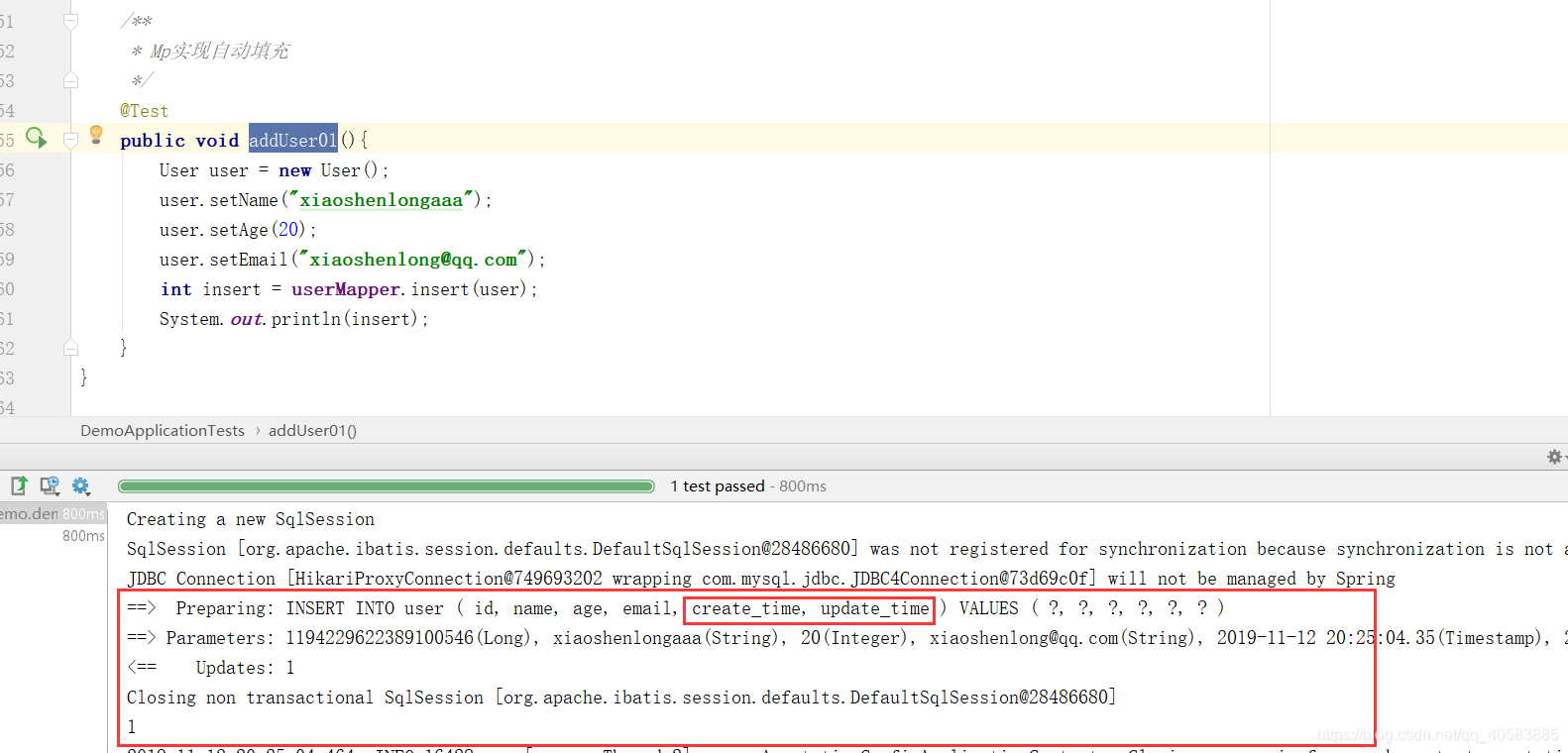Click the setAge value 20
The height and width of the screenshot is (753, 1568).
(x=289, y=230)
